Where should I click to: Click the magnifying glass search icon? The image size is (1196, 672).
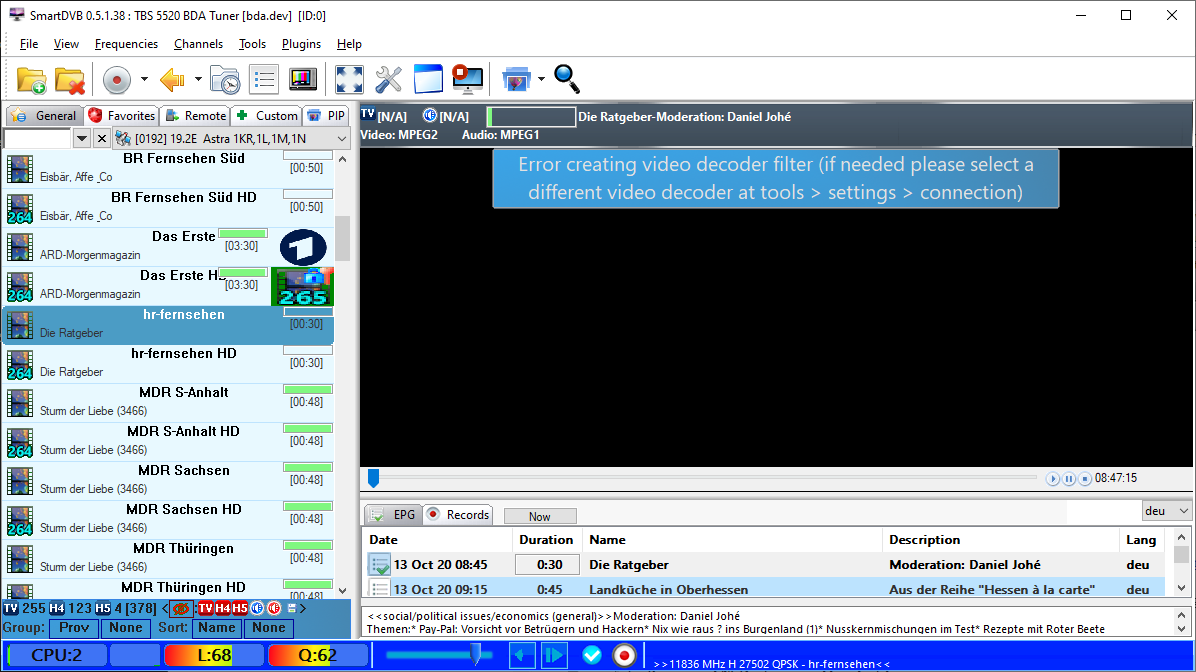coord(567,79)
